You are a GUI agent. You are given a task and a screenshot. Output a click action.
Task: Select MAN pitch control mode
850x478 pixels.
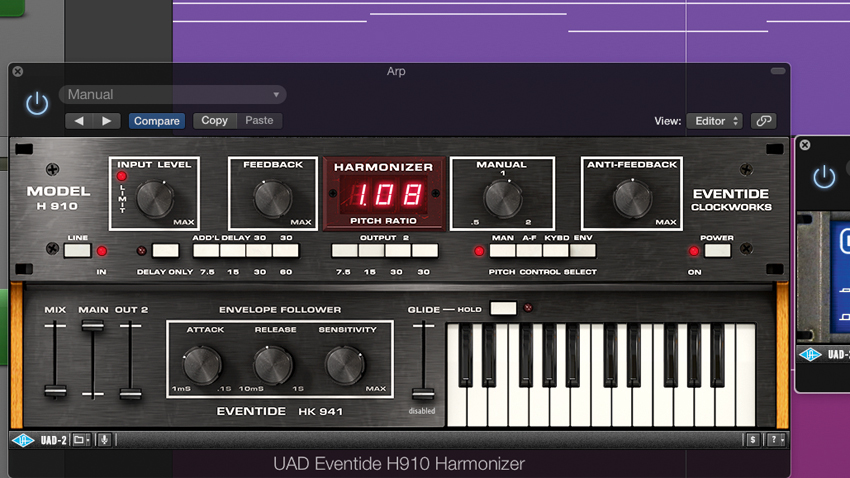tap(503, 250)
